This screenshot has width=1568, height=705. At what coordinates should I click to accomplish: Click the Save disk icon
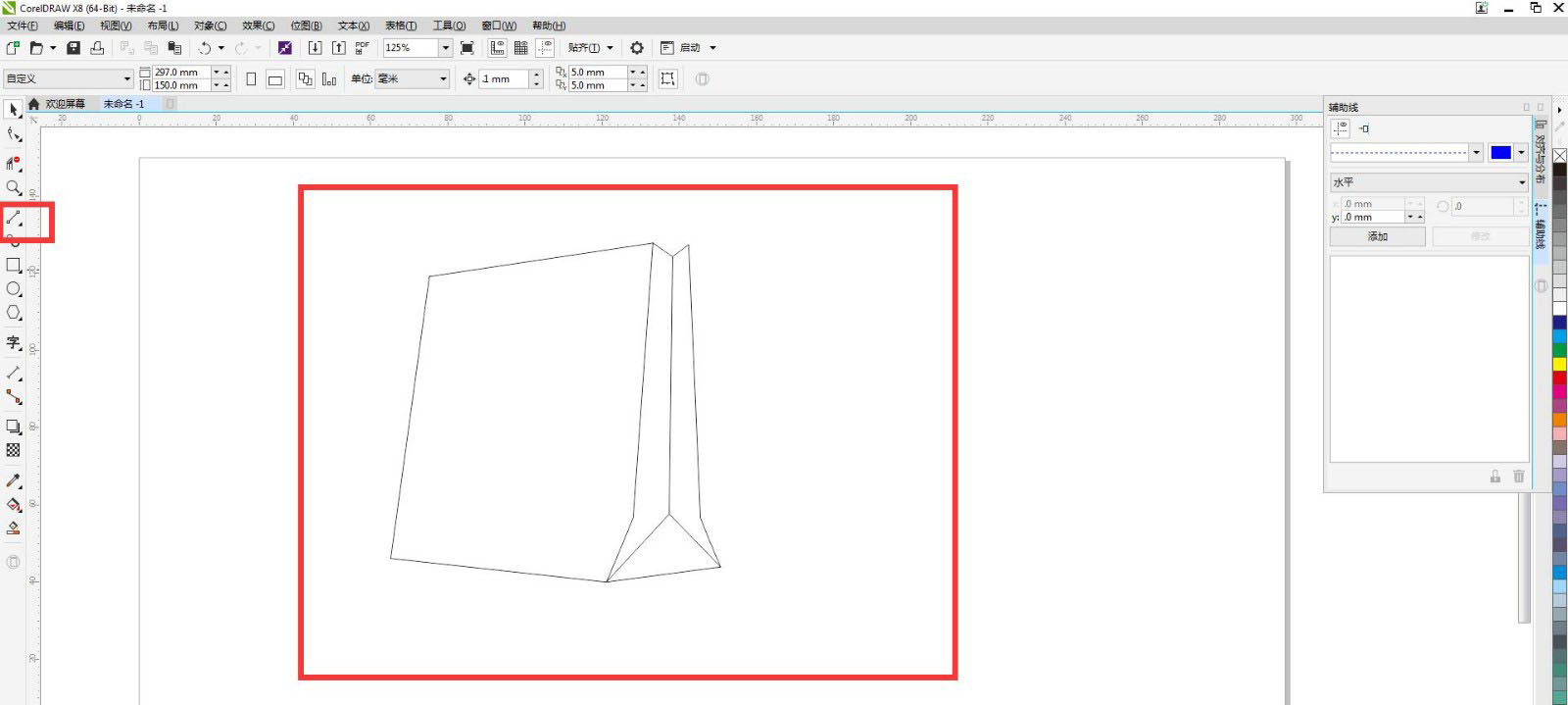pyautogui.click(x=73, y=48)
